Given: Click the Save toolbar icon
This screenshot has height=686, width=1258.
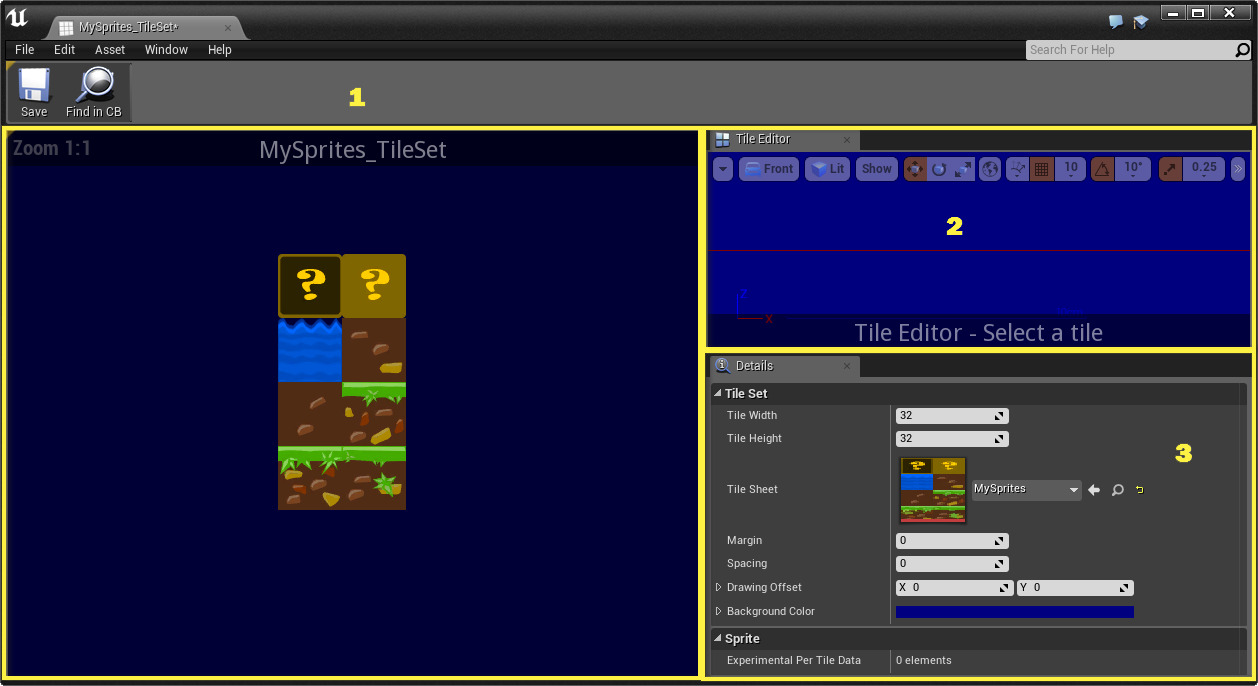Looking at the screenshot, I should [33, 90].
